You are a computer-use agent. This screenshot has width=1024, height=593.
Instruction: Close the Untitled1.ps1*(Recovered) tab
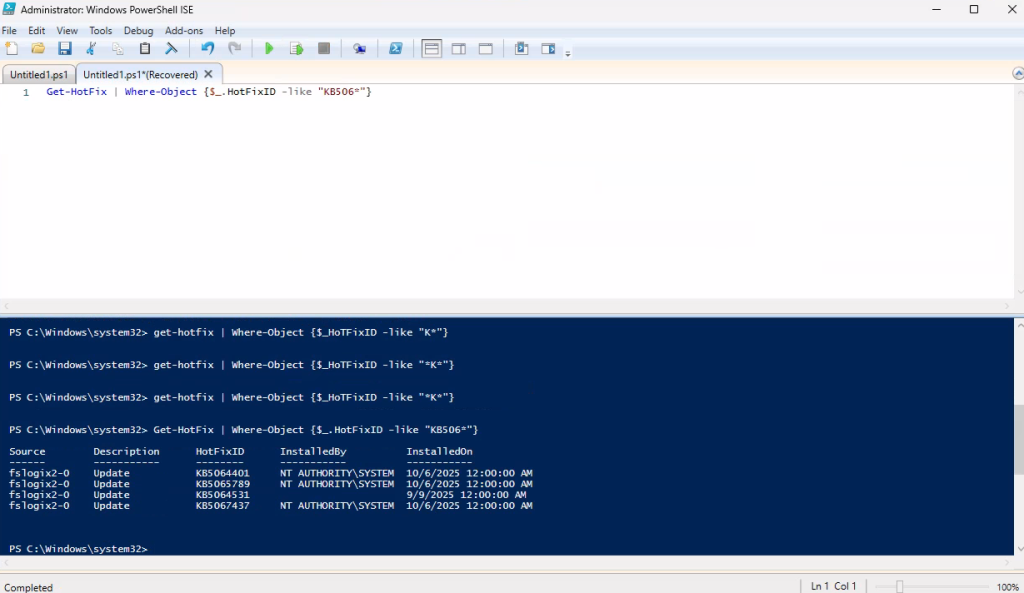pyautogui.click(x=209, y=74)
